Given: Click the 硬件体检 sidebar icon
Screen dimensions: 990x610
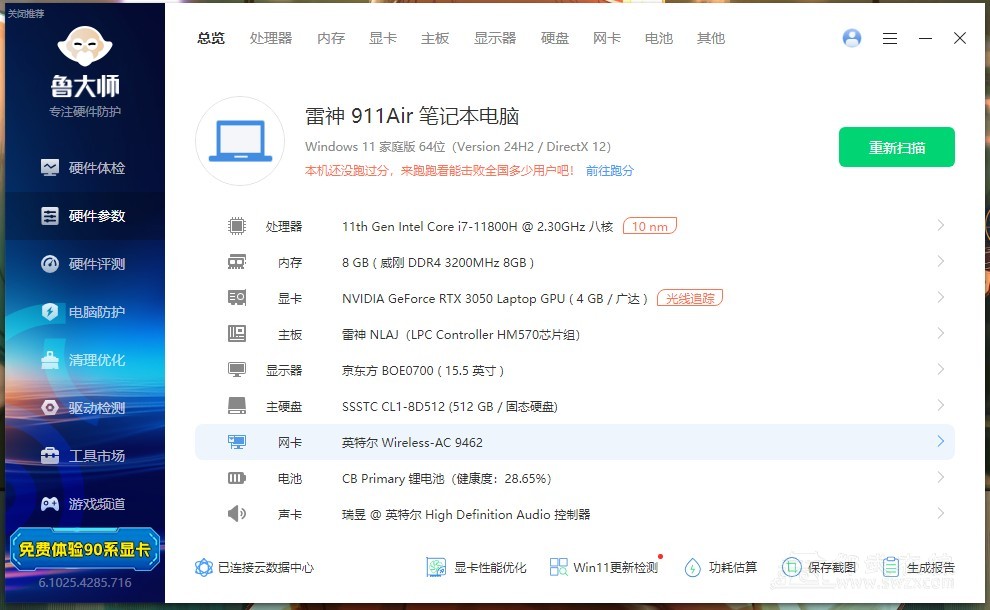Looking at the screenshot, I should pos(50,168).
